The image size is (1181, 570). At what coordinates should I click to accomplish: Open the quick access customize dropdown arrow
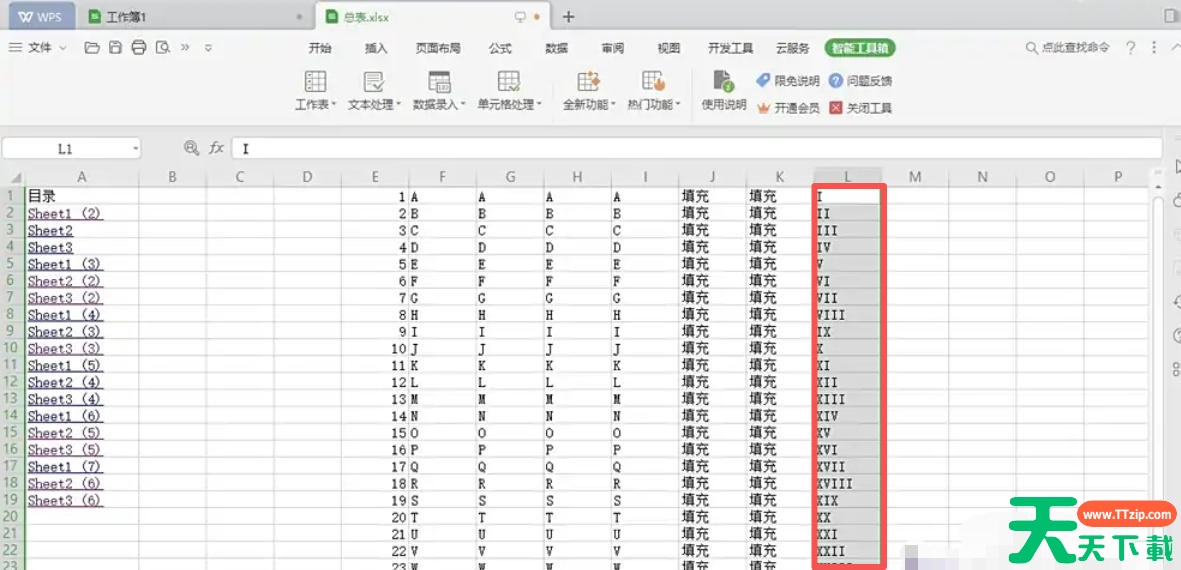pyautogui.click(x=209, y=48)
